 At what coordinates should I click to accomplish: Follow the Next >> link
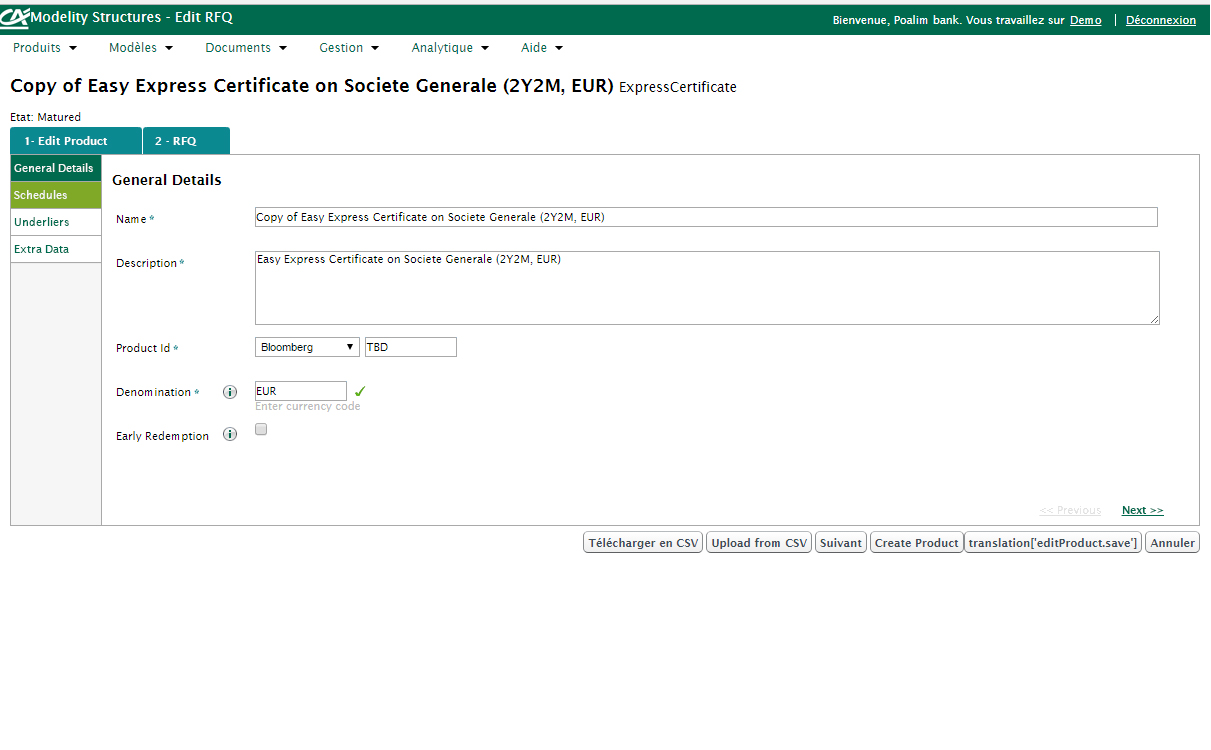click(1142, 510)
